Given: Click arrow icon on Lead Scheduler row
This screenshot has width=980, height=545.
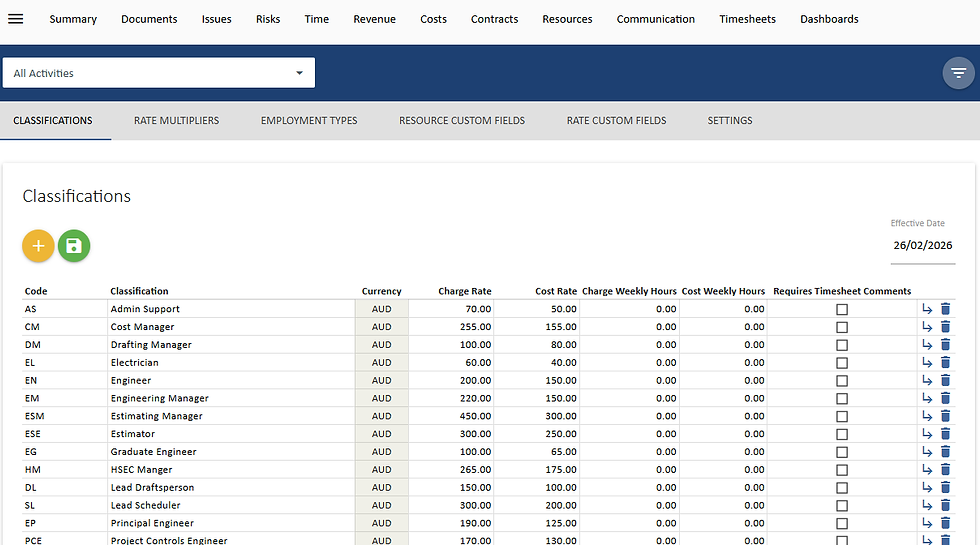Looking at the screenshot, I should [927, 505].
